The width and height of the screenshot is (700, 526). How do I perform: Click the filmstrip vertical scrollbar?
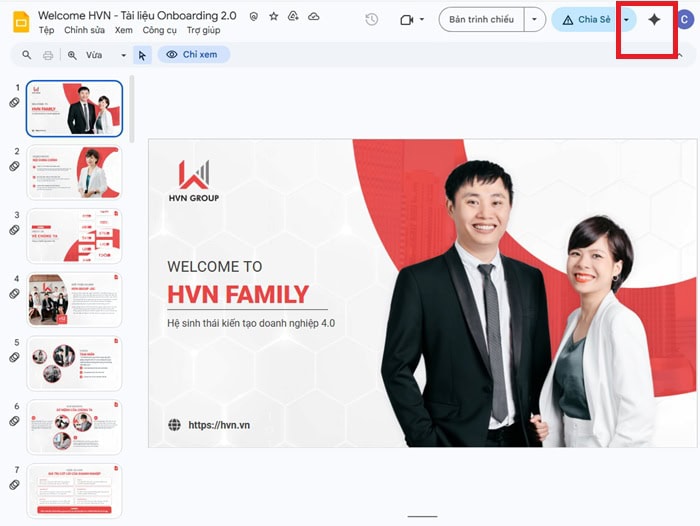132,109
